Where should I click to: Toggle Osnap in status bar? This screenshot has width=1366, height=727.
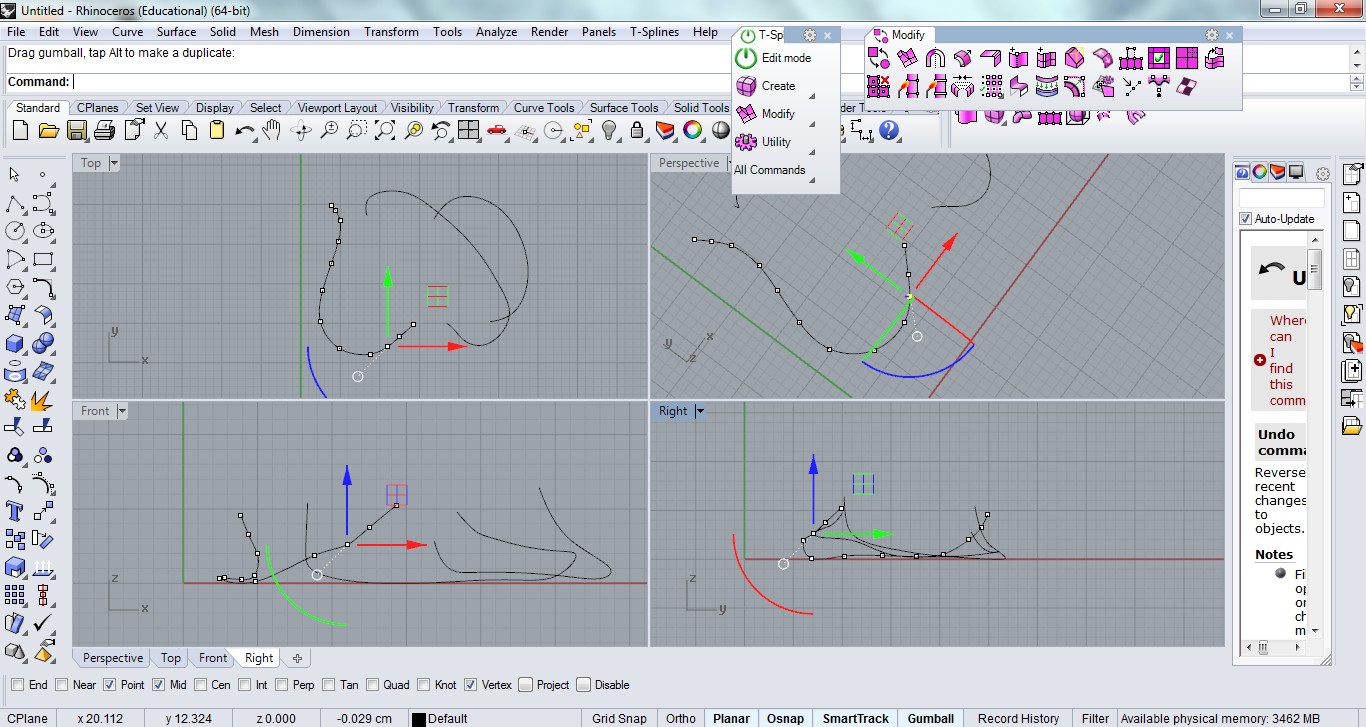[785, 718]
